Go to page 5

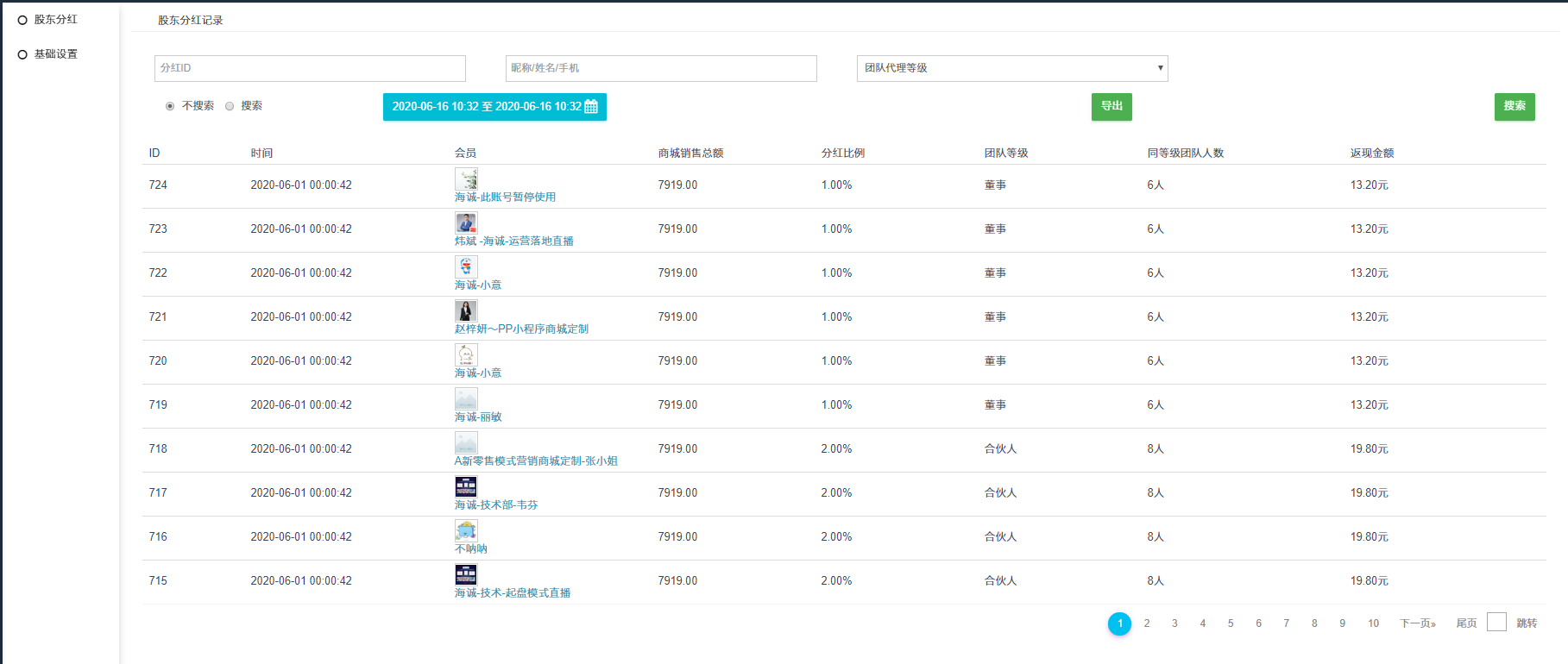click(x=1231, y=623)
